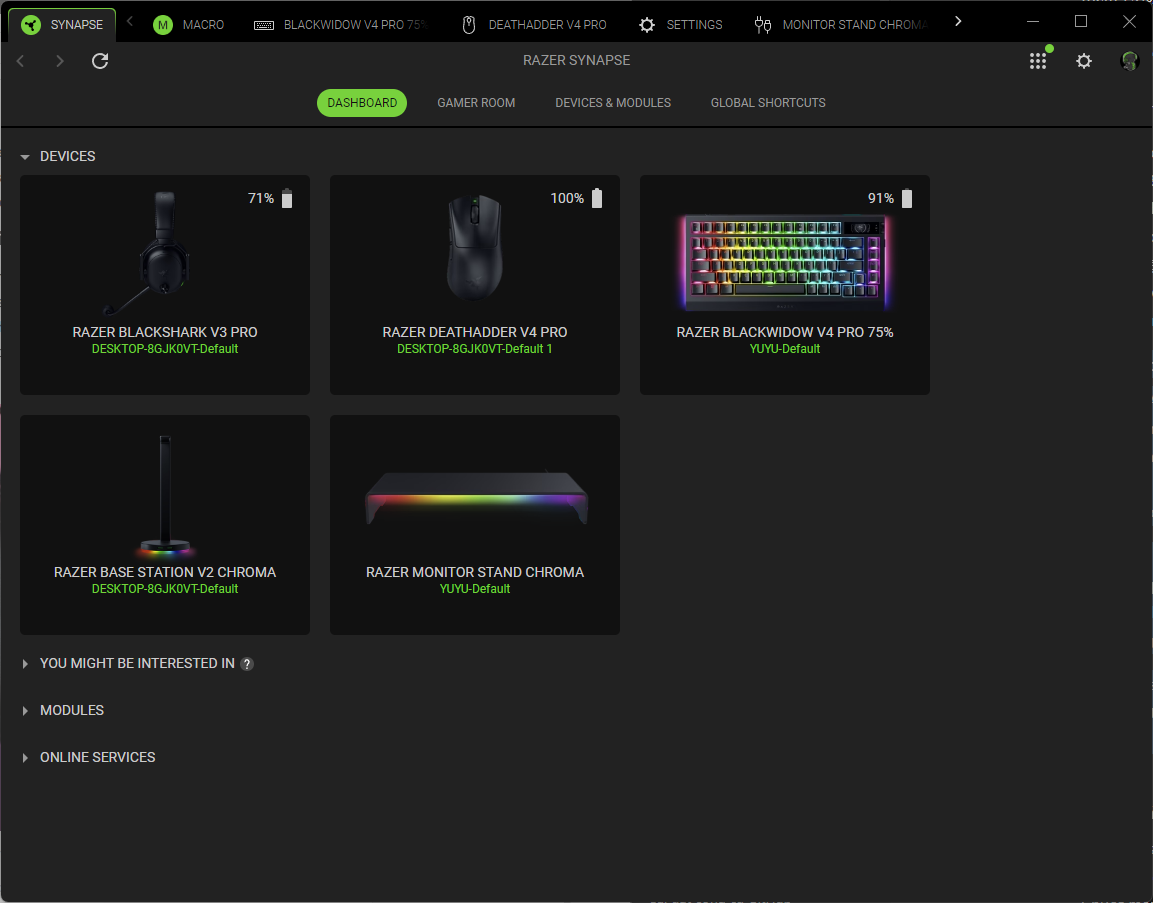Screen dimensions: 1153x903
Task: Click the Razer Synapse title text
Action: coord(576,60)
